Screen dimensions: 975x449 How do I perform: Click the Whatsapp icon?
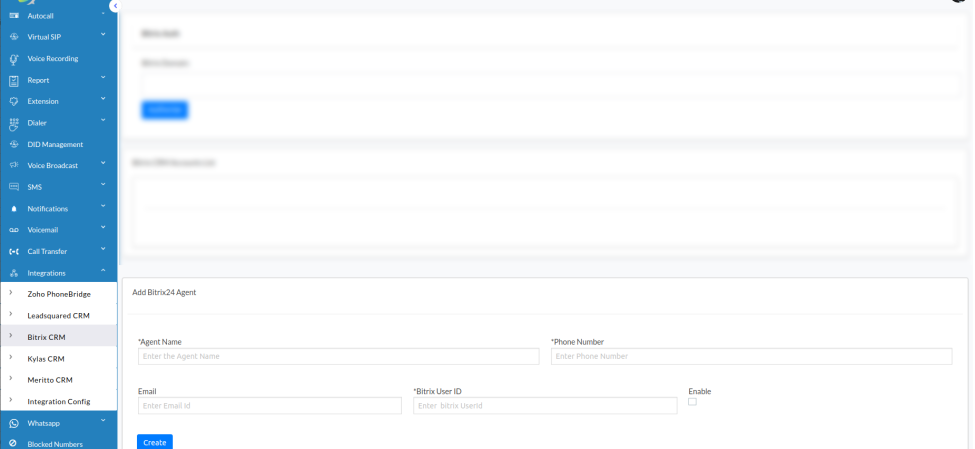pos(14,424)
